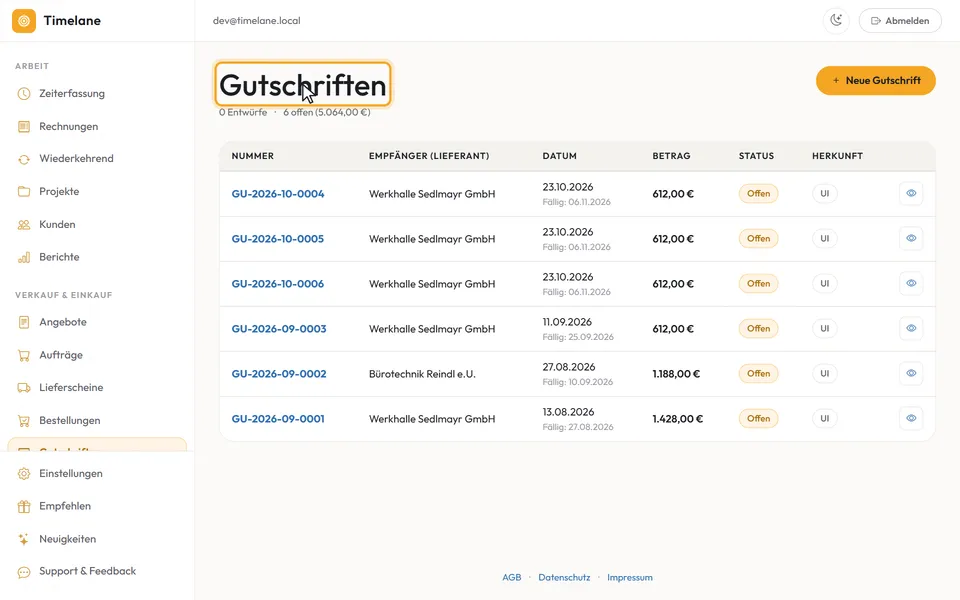Open the Datenschutz footer link
The height and width of the screenshot is (600, 960).
(564, 577)
